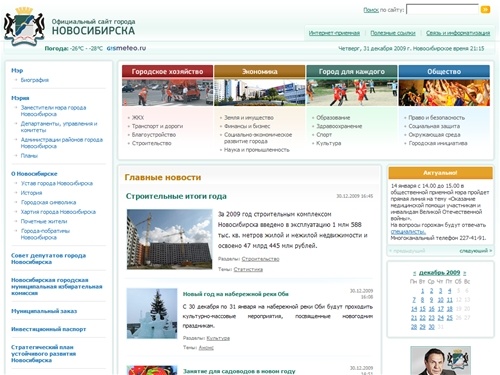Click the construction cranes news photo
The width and height of the screenshot is (500, 375).
pos(169,239)
